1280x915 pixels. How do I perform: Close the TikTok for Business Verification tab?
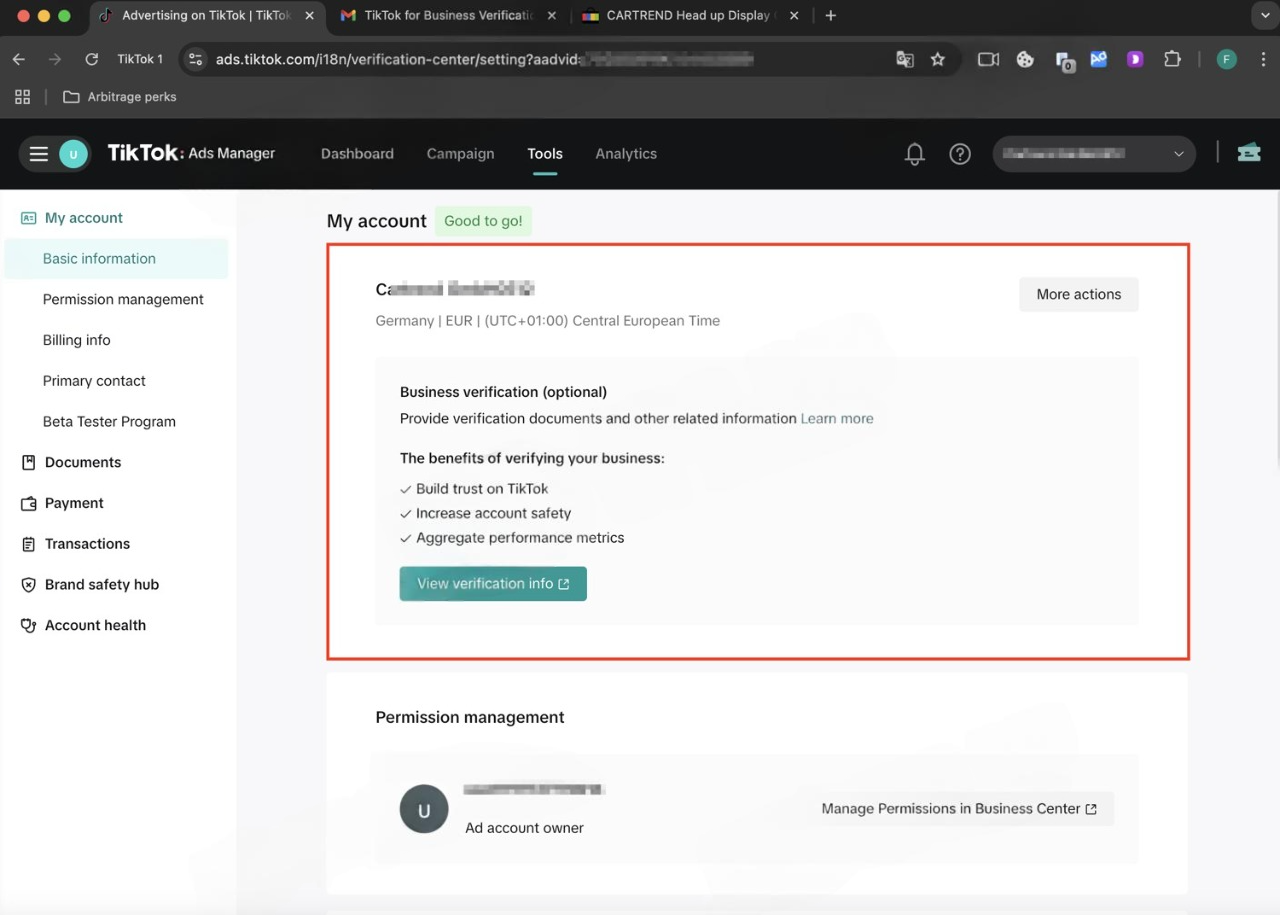point(552,16)
